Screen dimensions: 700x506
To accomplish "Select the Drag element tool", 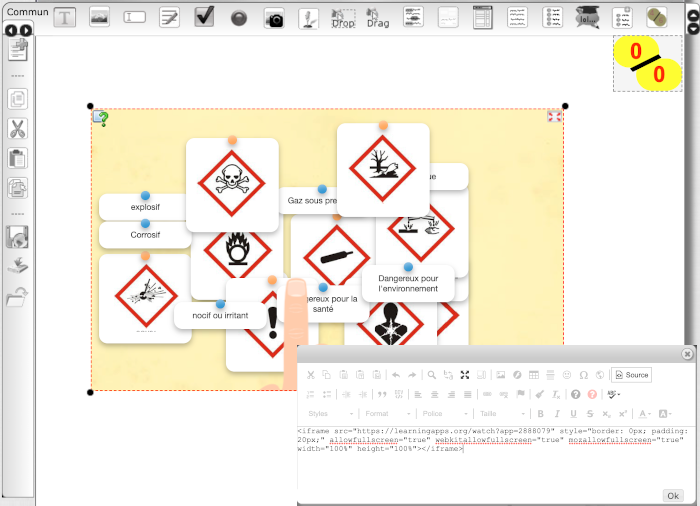I will (377, 18).
